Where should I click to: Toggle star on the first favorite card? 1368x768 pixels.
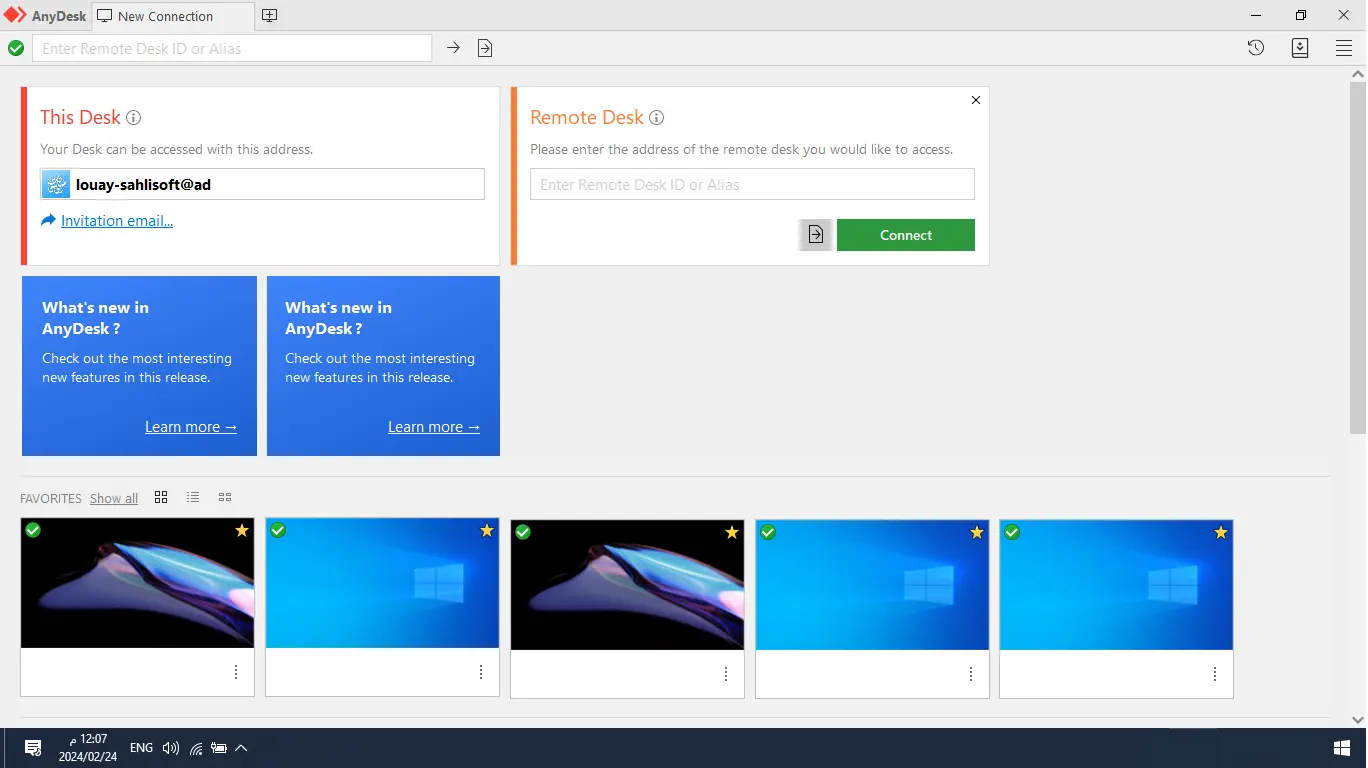click(242, 531)
